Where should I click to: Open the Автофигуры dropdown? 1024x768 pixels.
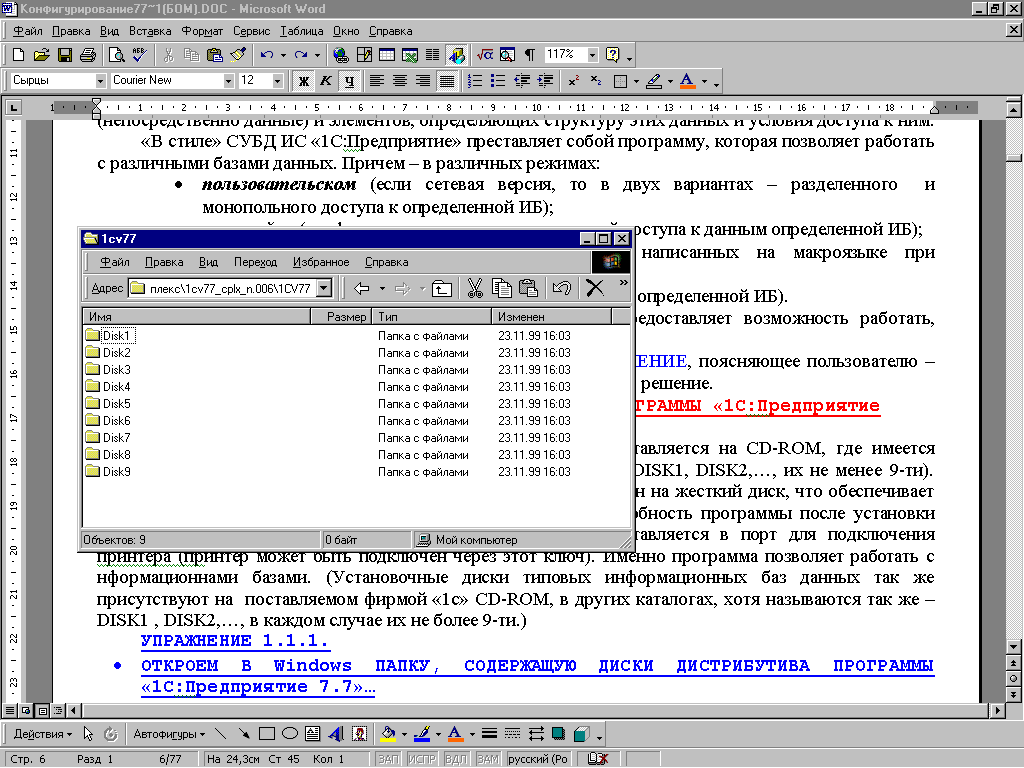(169, 734)
